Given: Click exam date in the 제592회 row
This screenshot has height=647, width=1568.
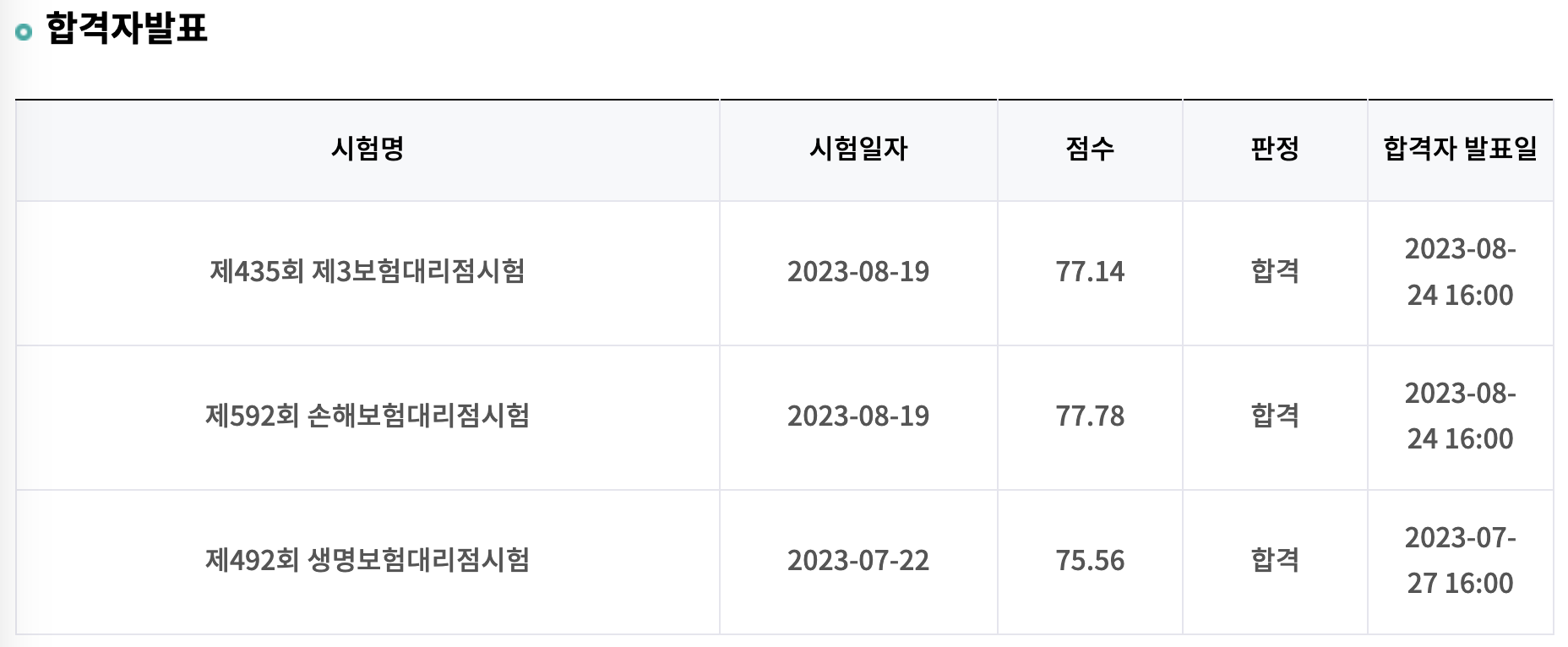Looking at the screenshot, I should point(858,416).
